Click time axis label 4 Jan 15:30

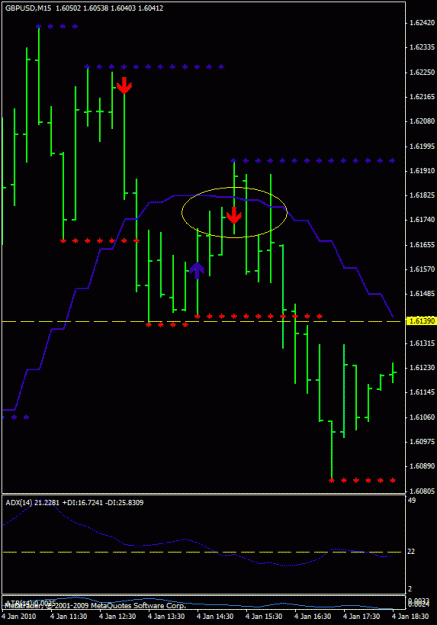click(x=264, y=617)
